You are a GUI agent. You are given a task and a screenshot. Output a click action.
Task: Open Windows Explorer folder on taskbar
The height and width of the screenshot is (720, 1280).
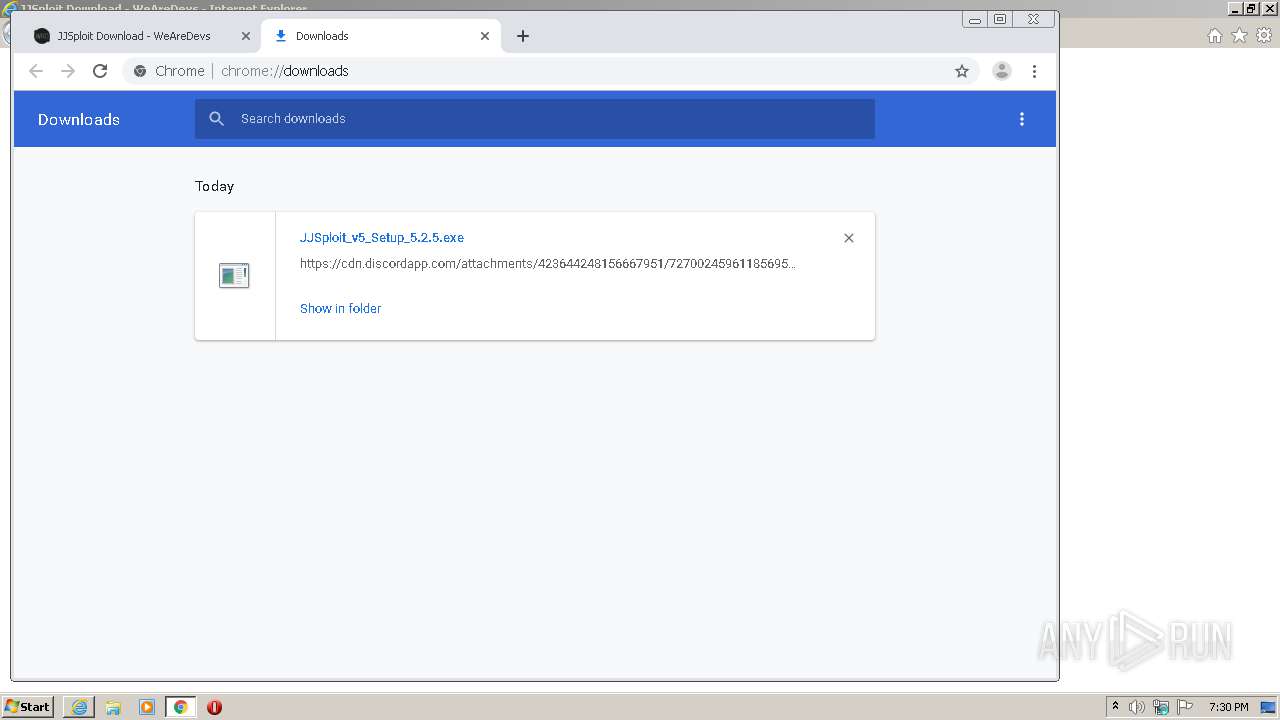(x=113, y=707)
